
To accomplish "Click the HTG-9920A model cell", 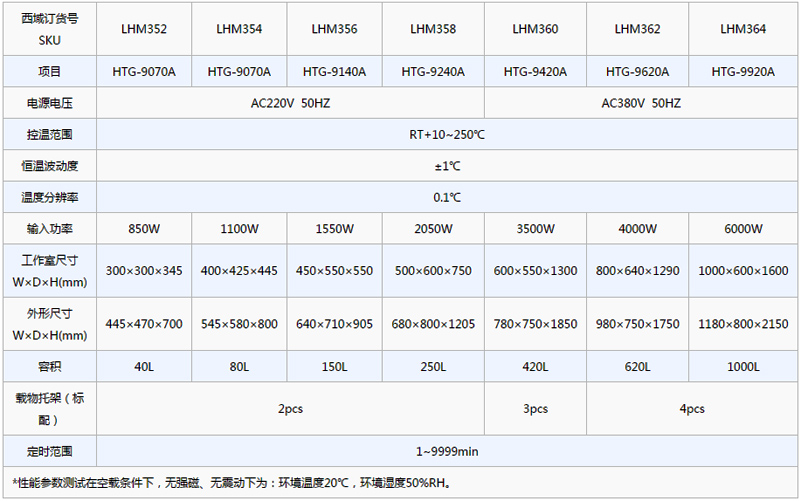I will coord(743,72).
